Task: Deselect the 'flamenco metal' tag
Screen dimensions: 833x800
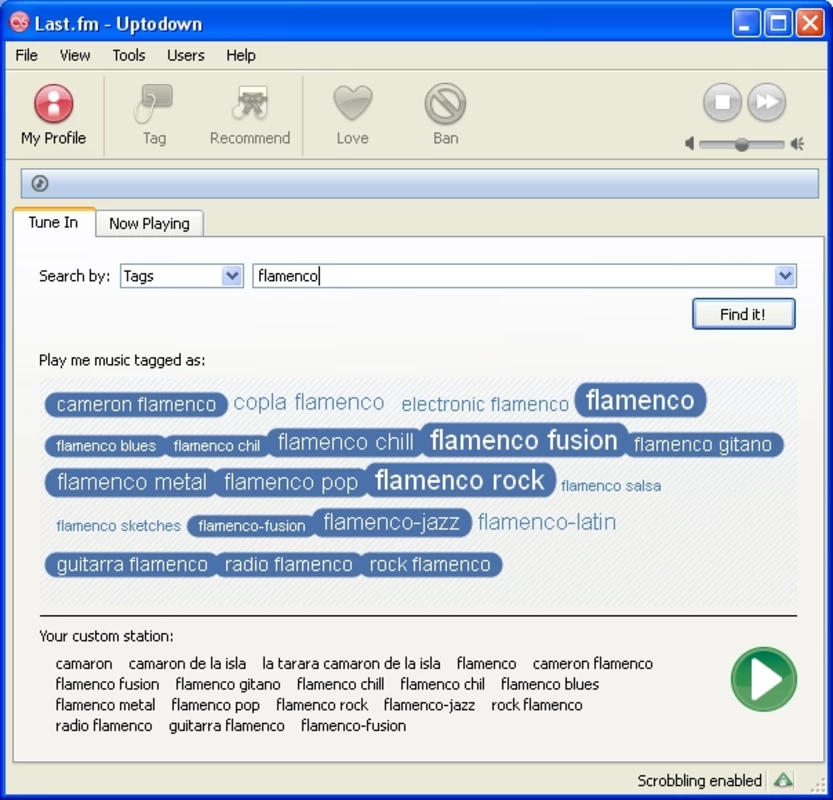Action: click(131, 482)
